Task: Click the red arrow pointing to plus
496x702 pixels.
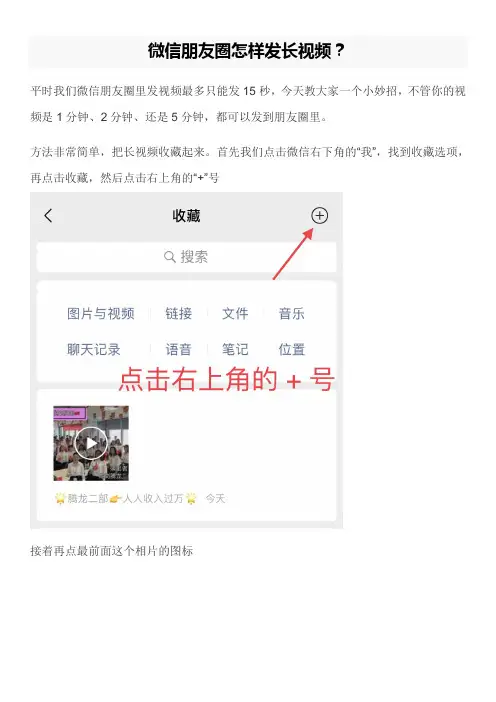Action: [293, 254]
